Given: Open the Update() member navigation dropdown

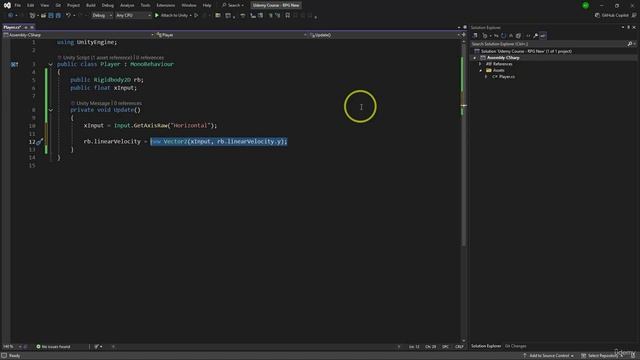Looking at the screenshot, I should click(x=384, y=35).
